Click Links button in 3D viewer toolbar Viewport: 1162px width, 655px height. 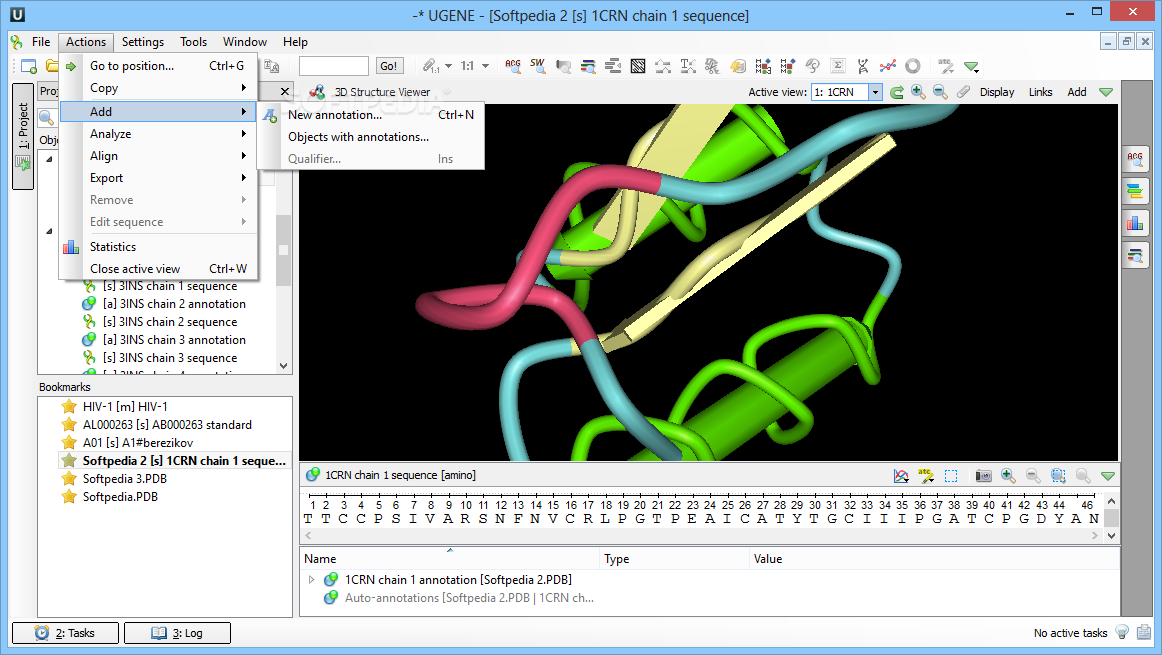(1040, 92)
